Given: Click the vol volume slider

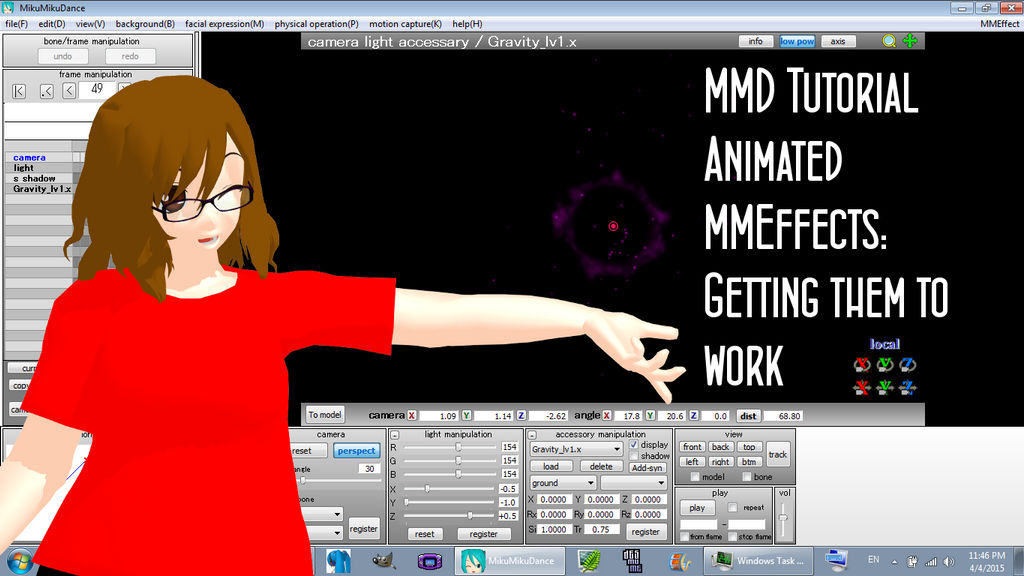Looking at the screenshot, I should pyautogui.click(x=784, y=519).
